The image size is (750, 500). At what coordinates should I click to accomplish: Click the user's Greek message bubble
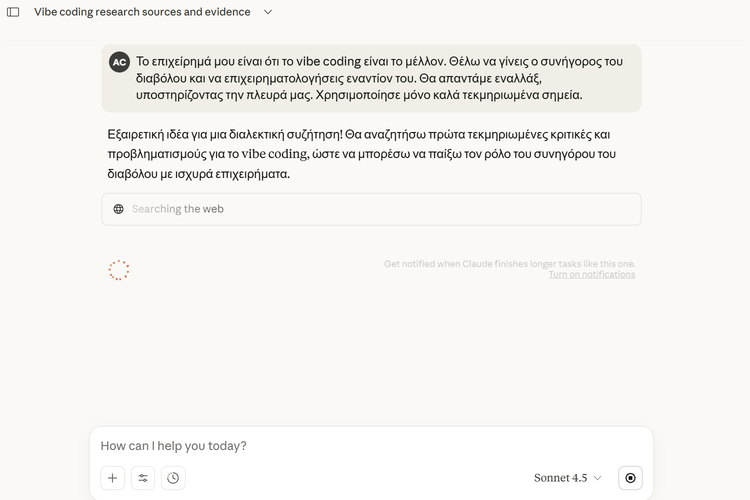tap(371, 78)
